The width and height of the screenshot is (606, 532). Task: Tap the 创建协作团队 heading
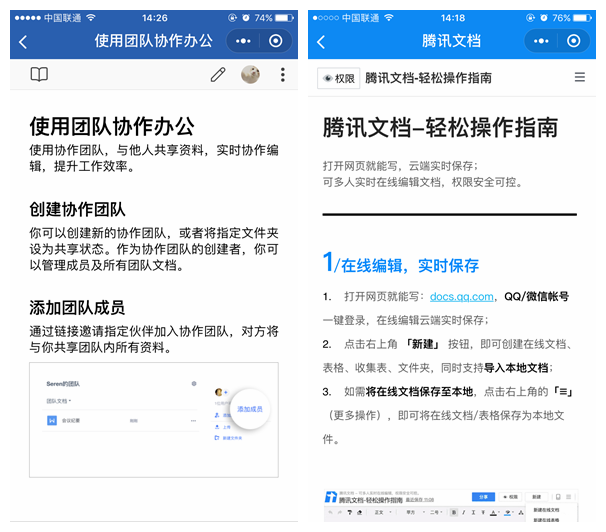(77, 210)
